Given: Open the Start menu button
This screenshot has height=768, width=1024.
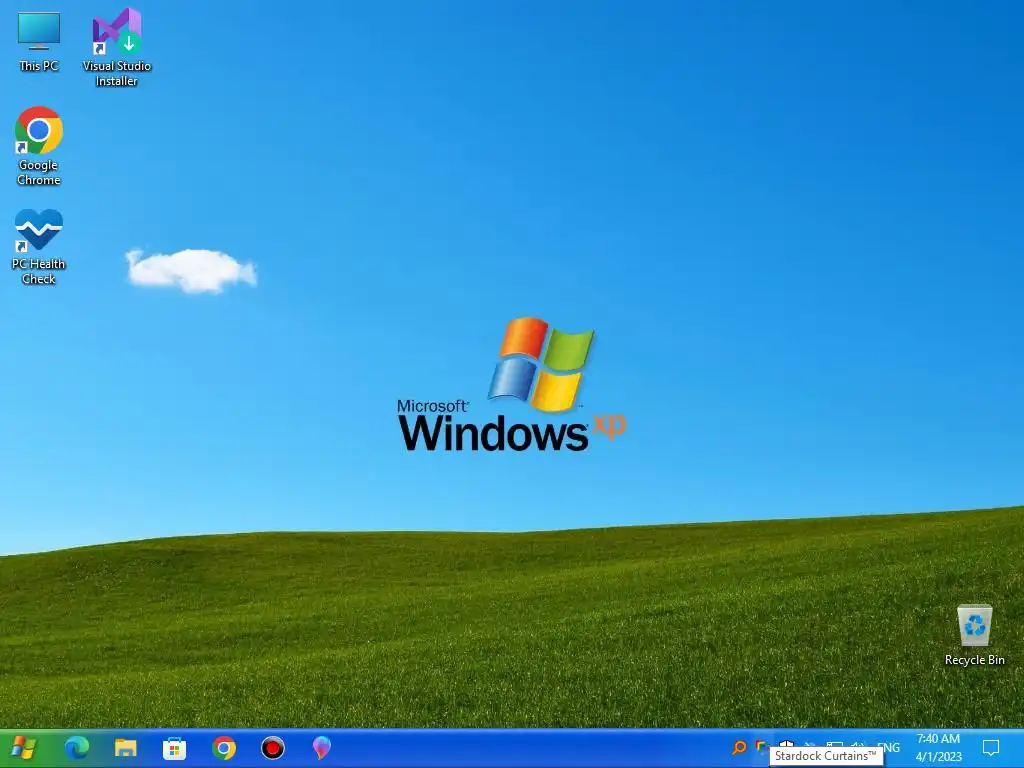Looking at the screenshot, I should (23, 748).
